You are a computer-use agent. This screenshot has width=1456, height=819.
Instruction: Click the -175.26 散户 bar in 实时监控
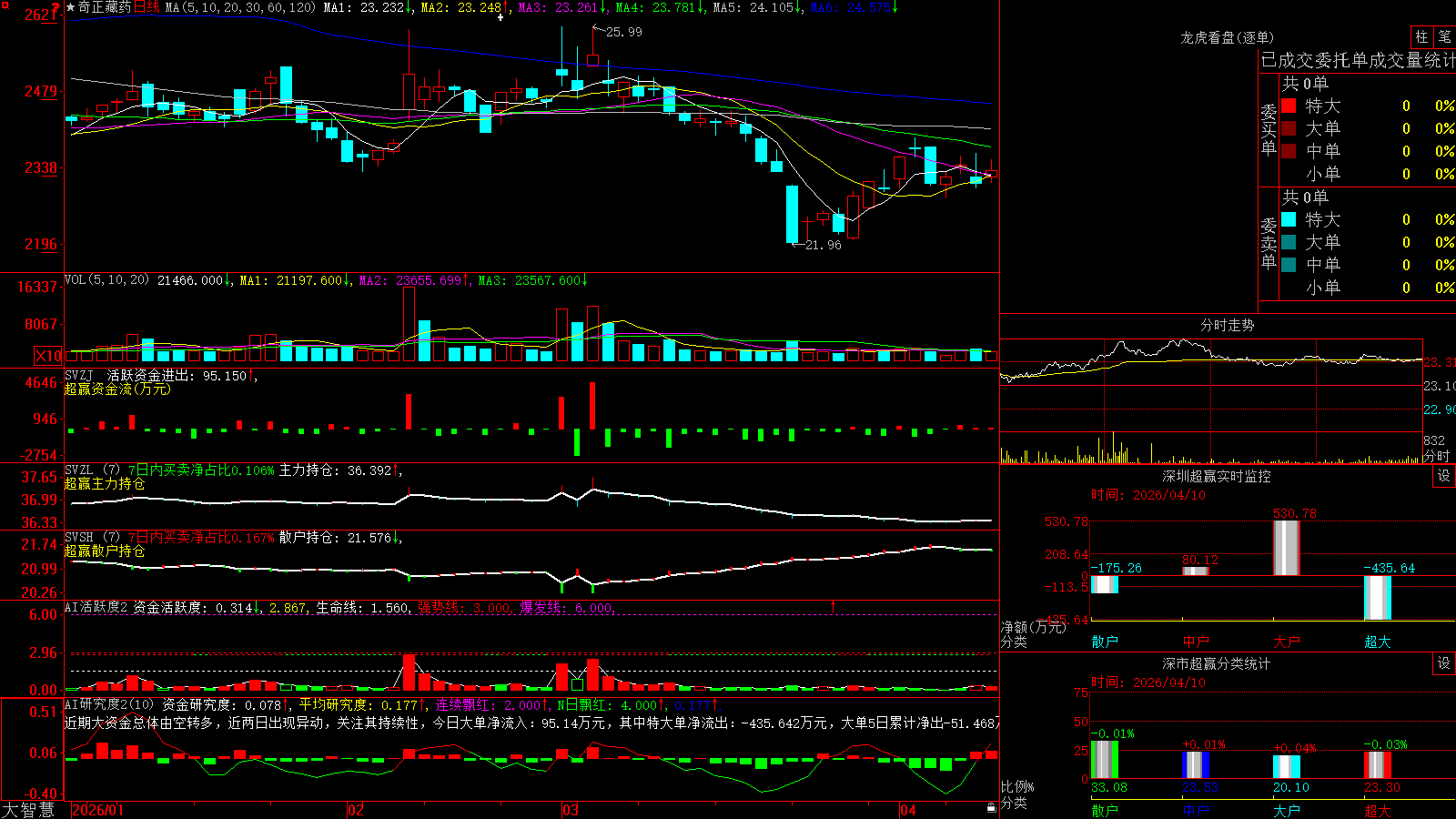click(x=1105, y=584)
